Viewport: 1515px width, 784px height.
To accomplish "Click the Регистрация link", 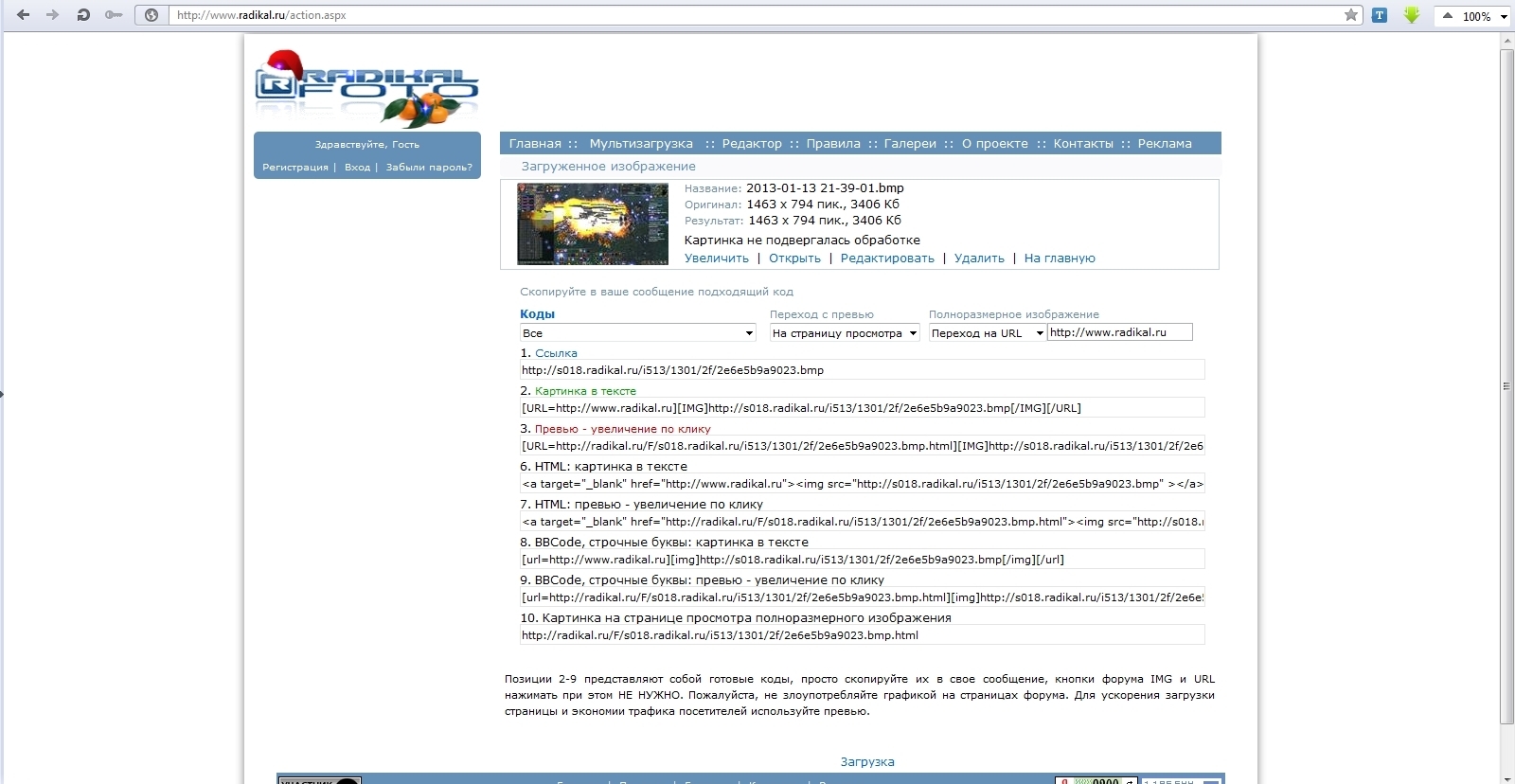I will [x=295, y=168].
